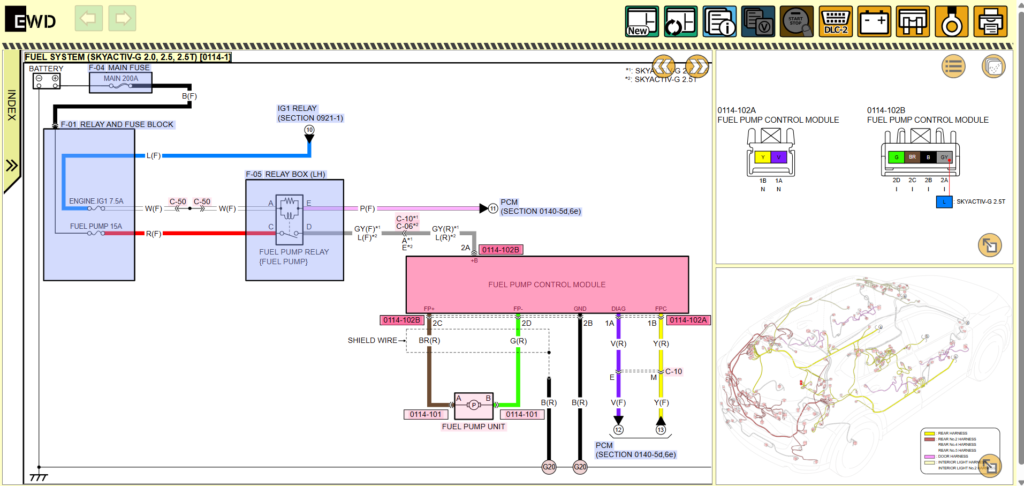Click the 'MAIN 200A' fuse
This screenshot has height=486, width=1024.
point(120,82)
